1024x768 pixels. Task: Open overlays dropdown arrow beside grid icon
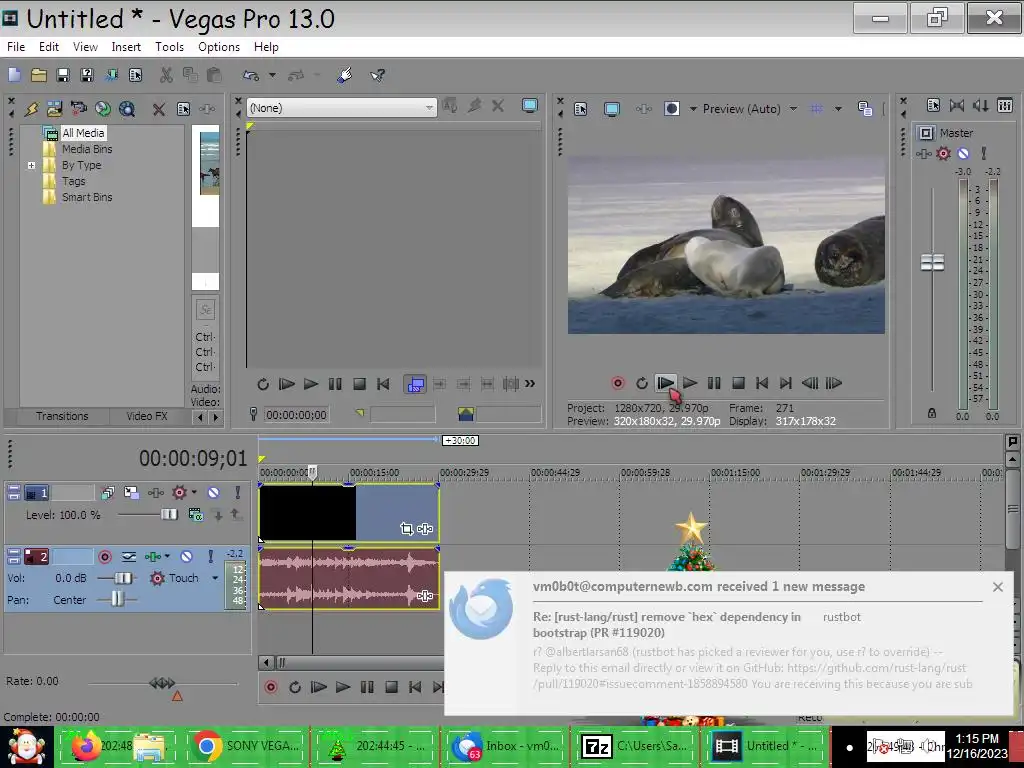click(838, 109)
